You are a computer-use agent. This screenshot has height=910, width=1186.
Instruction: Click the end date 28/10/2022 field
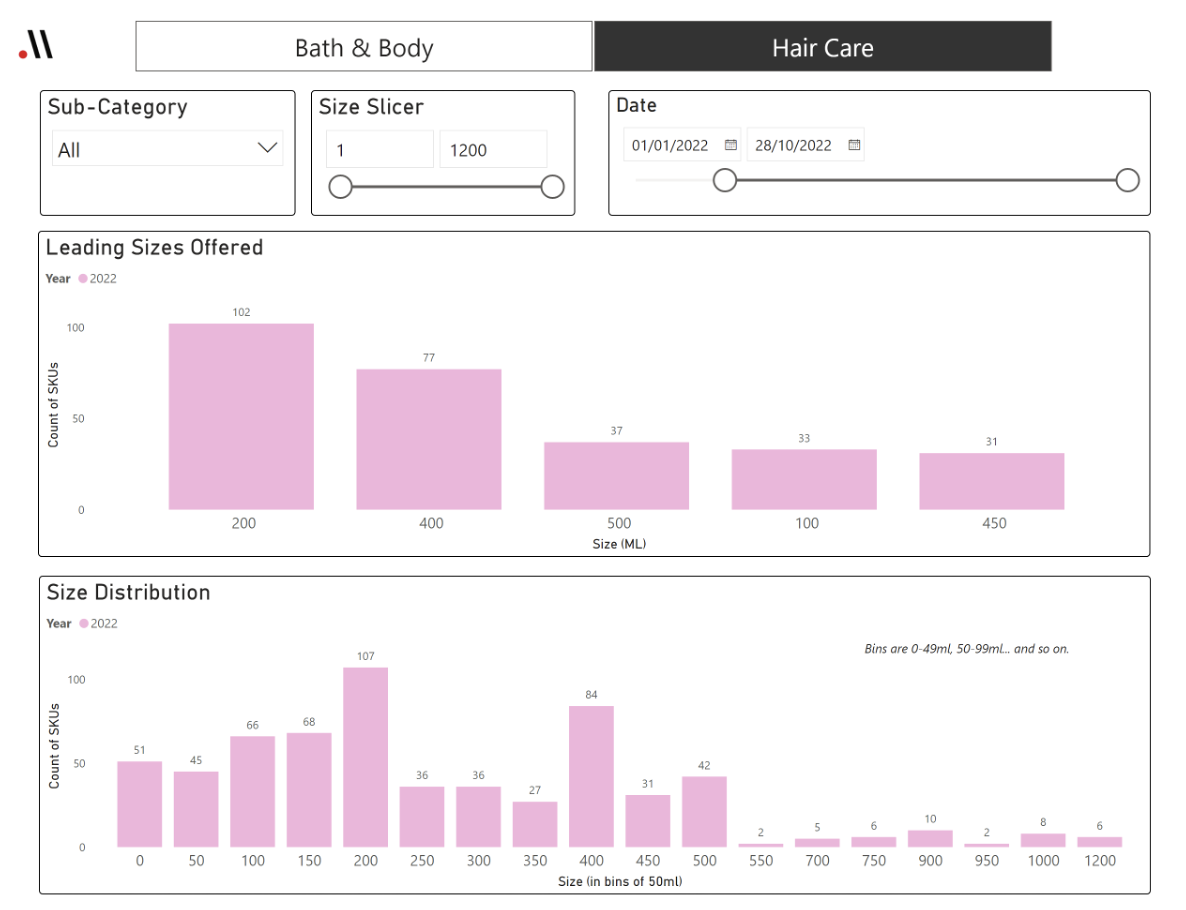(793, 145)
